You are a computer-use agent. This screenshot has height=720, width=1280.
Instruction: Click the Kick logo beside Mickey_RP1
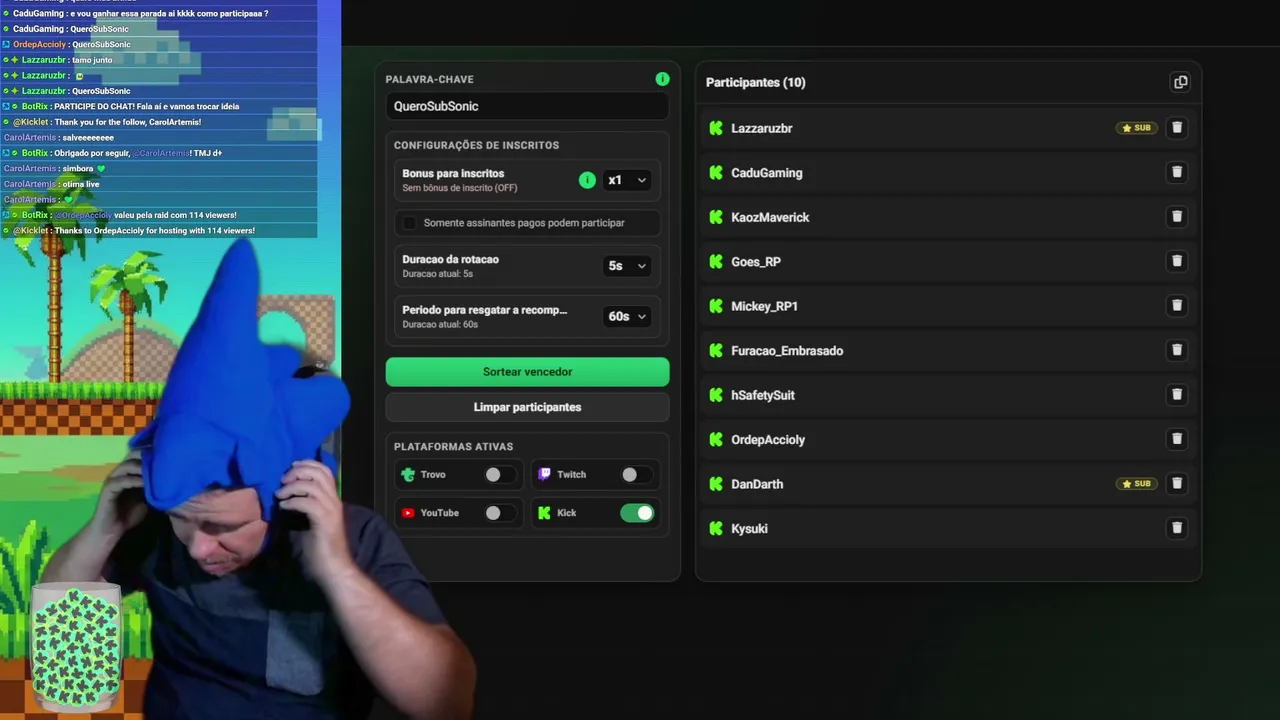(716, 306)
